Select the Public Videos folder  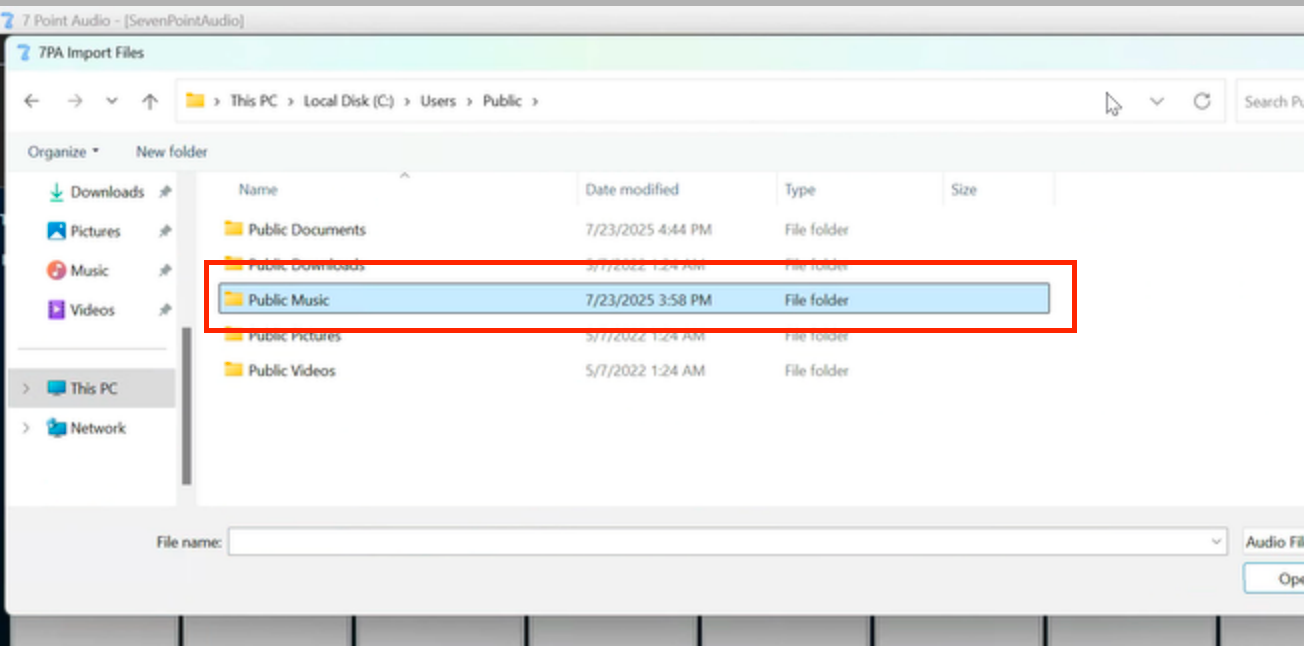tap(291, 371)
